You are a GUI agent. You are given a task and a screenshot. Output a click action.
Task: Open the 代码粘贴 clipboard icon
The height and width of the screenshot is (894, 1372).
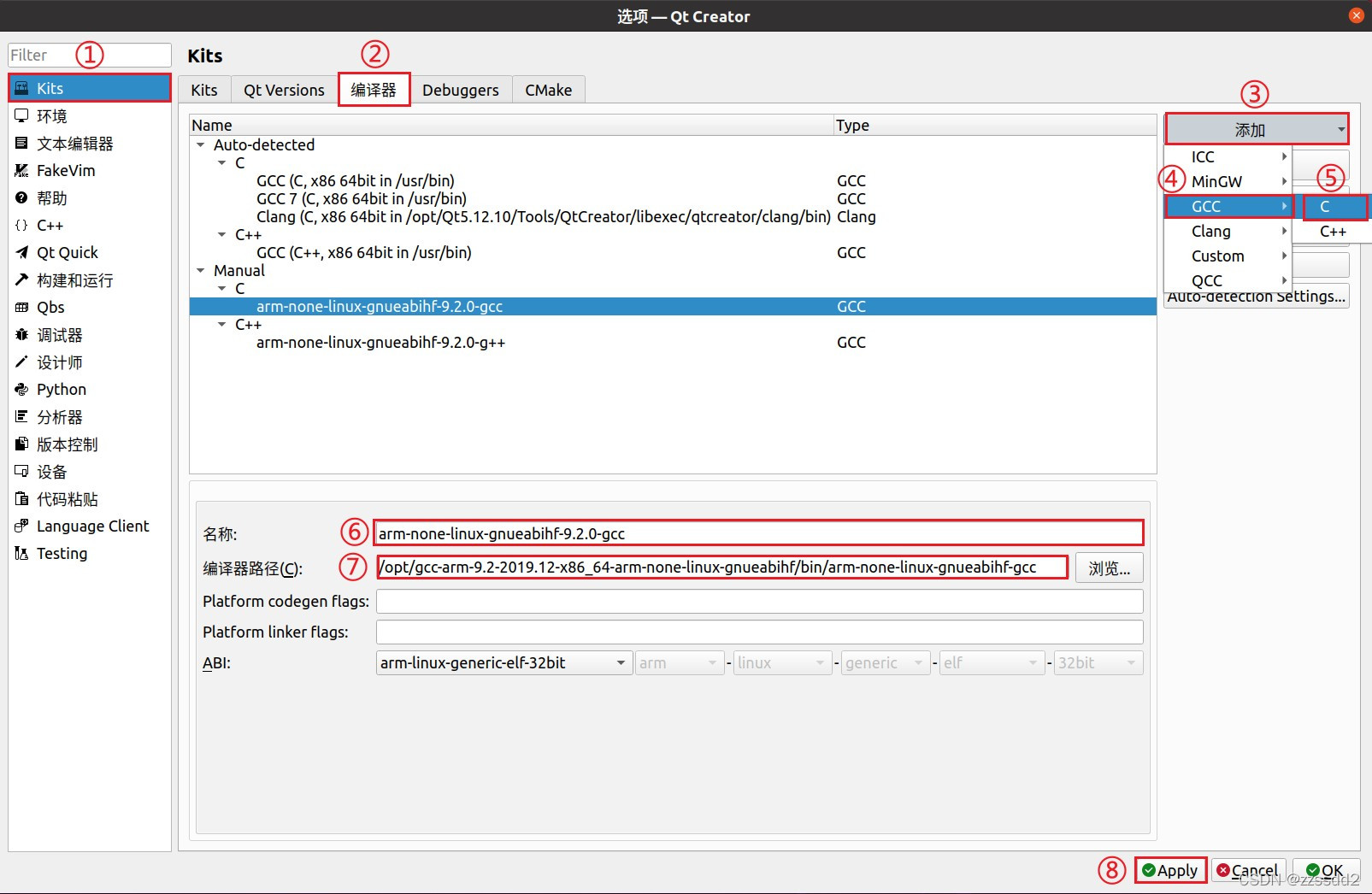21,498
